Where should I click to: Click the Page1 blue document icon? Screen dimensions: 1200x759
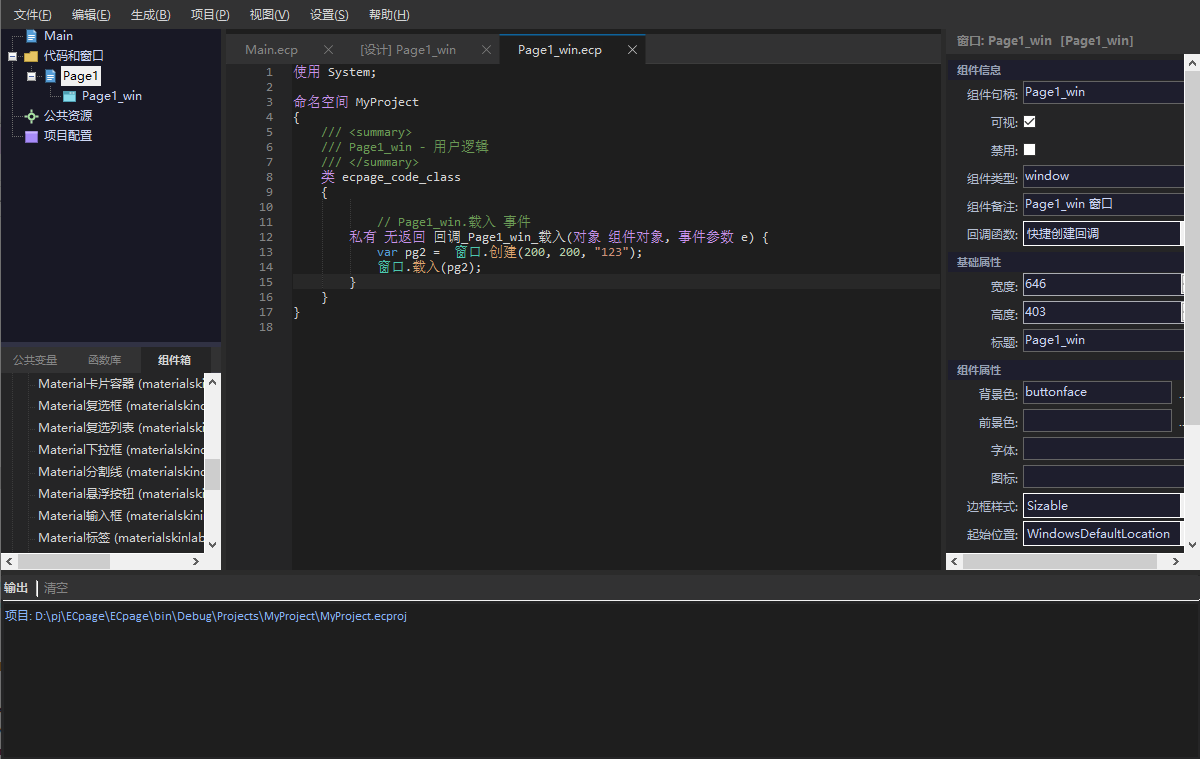(x=50, y=76)
